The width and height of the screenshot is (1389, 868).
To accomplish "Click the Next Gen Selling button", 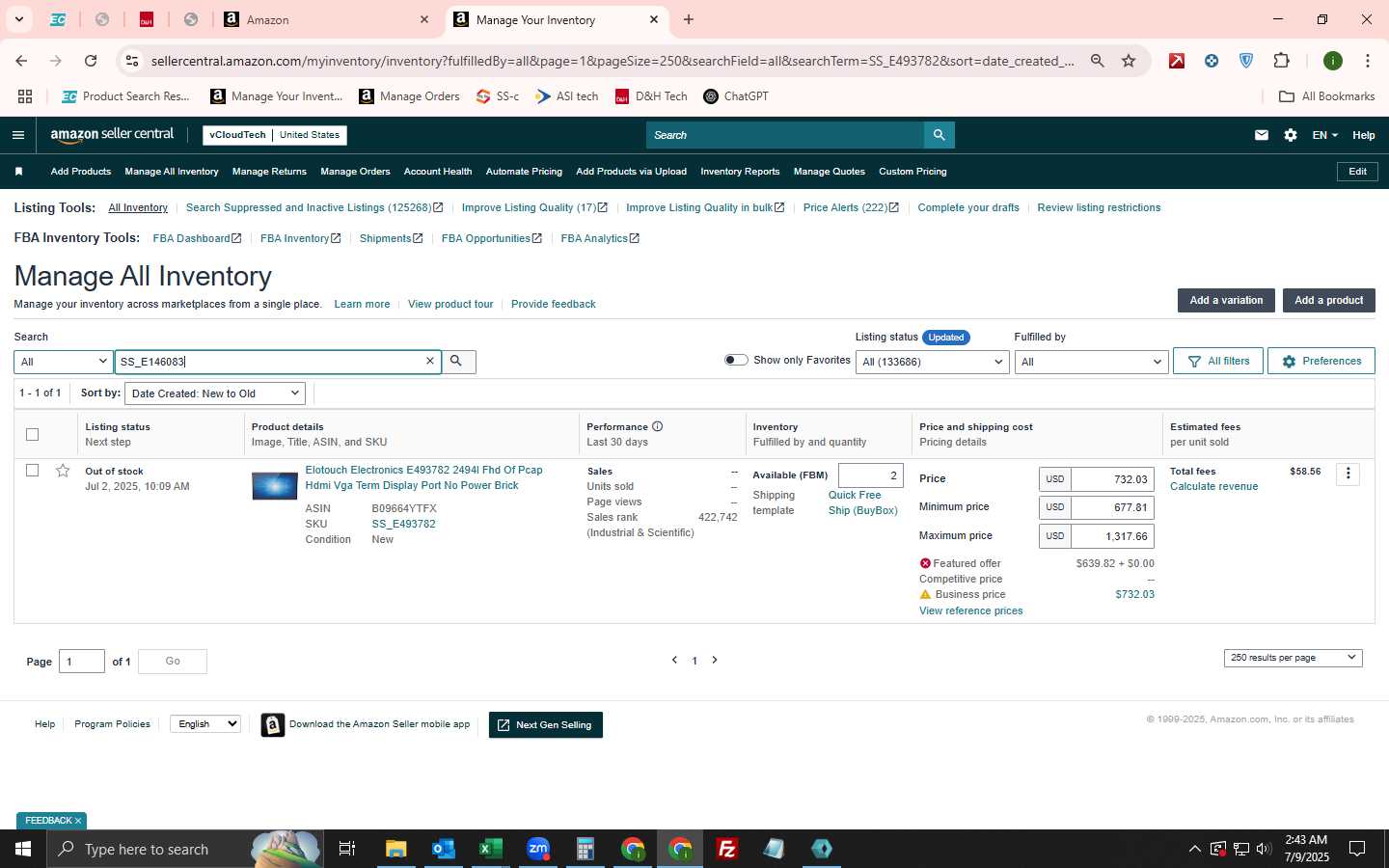I will tap(546, 725).
